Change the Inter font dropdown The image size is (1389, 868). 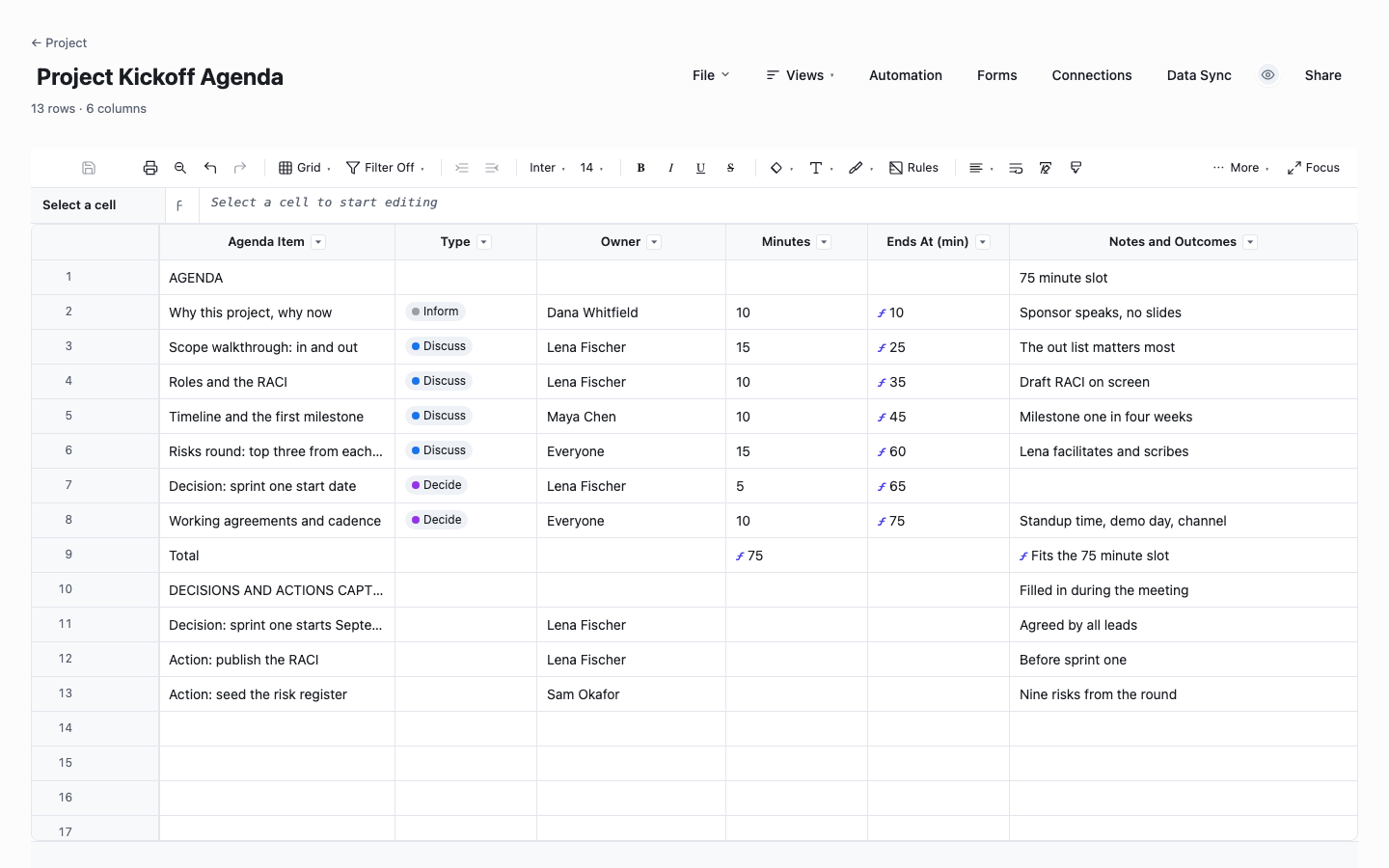point(547,168)
